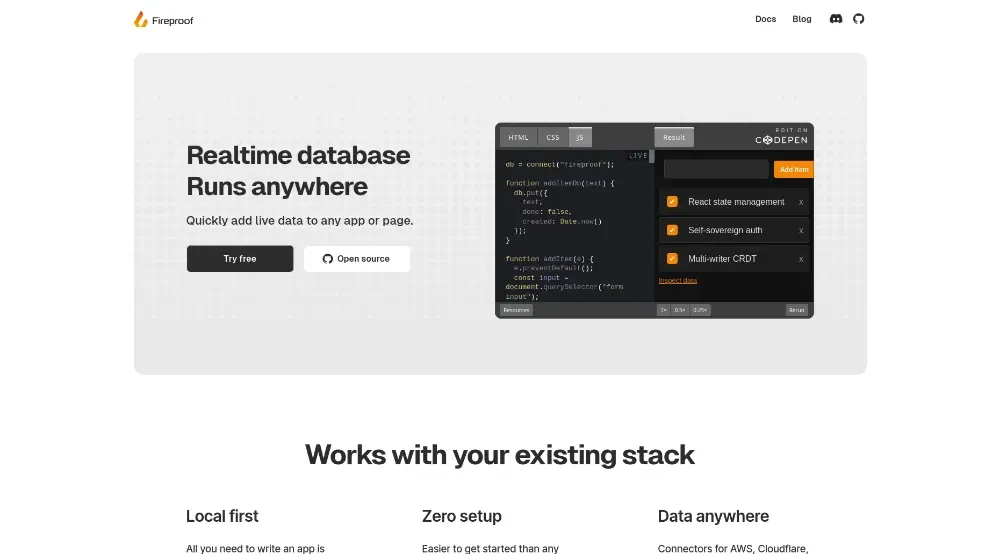This screenshot has height=554, width=1000.
Task: Toggle the Result pane tab
Action: point(674,137)
